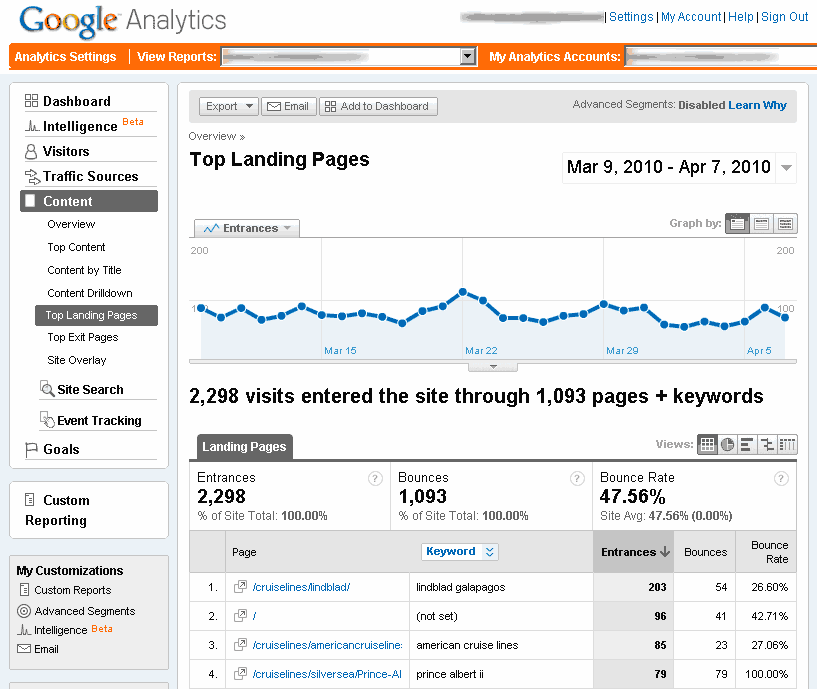Screen dimensions: 817x689
Task: Select the pivot view icon
Action: coord(787,445)
